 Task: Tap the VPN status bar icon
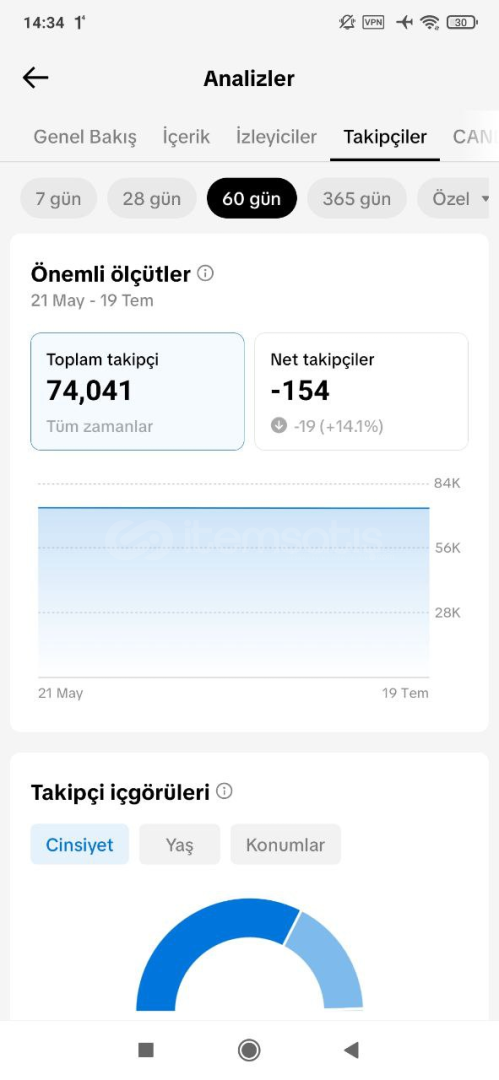point(374,23)
